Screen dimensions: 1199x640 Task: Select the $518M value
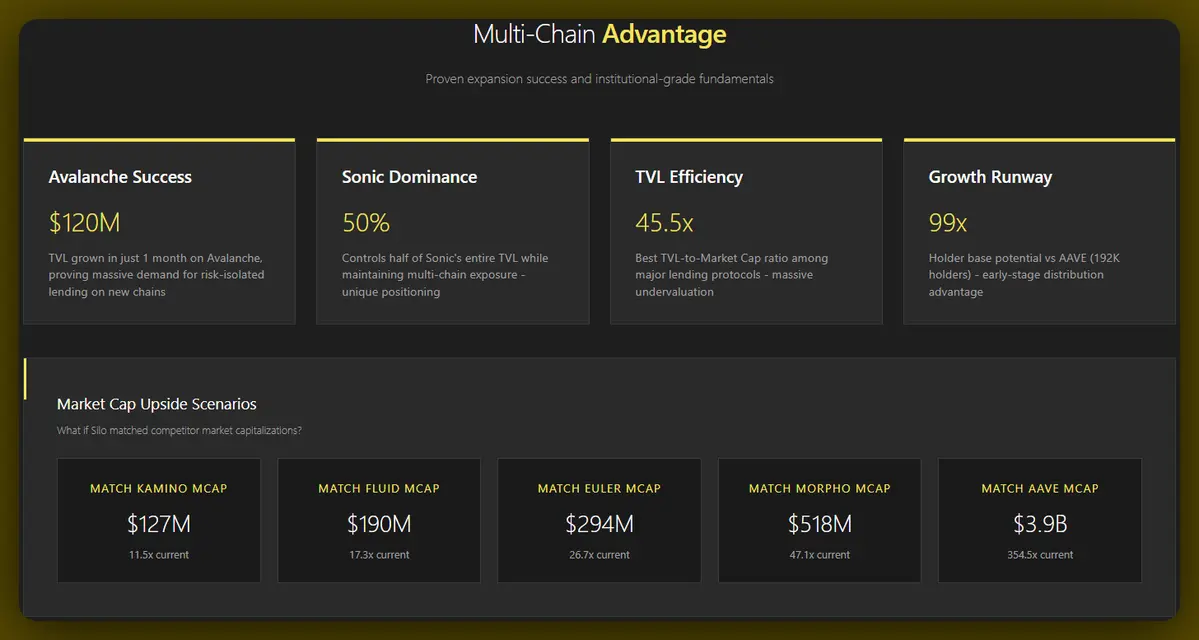[819, 524]
